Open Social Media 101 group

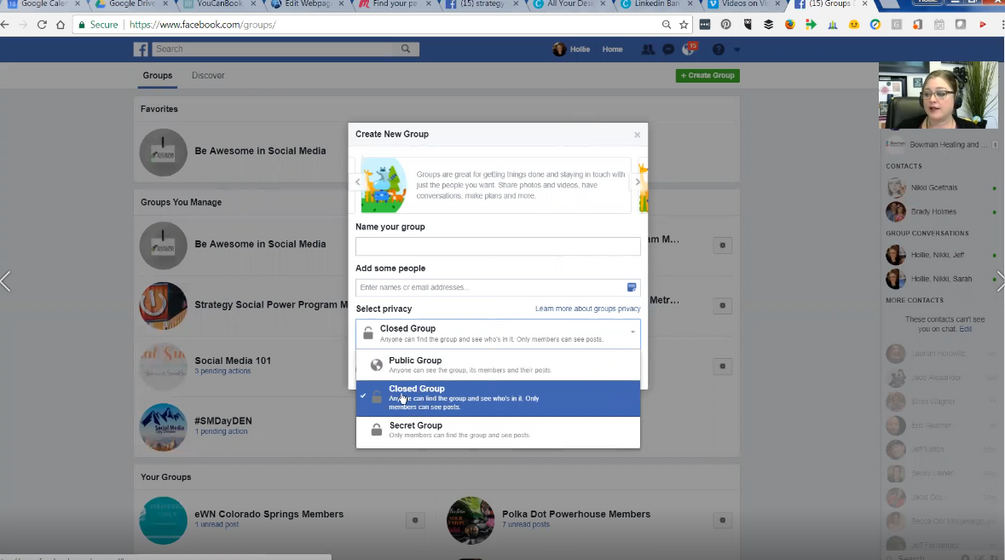233,361
